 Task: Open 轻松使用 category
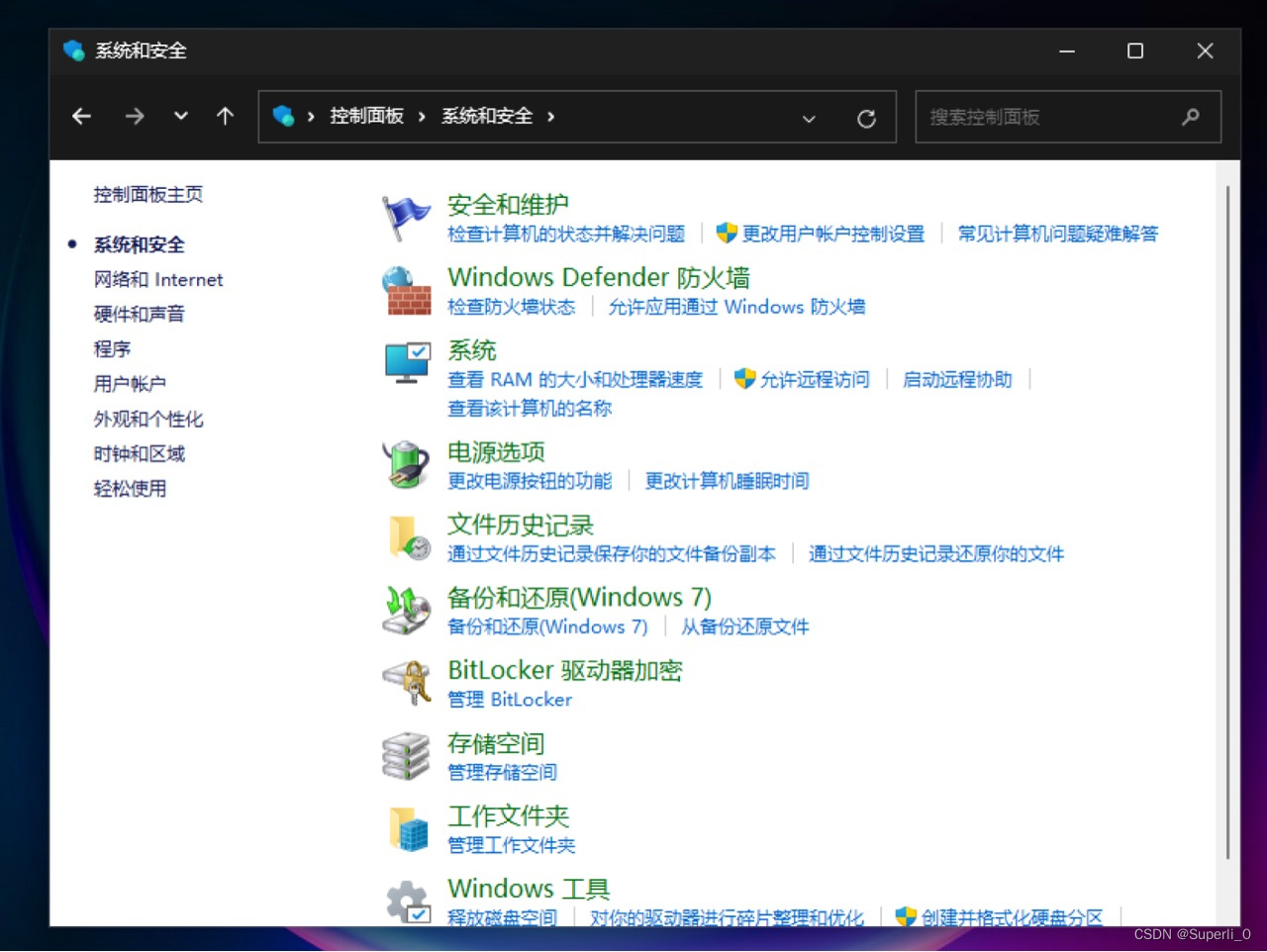(130, 489)
